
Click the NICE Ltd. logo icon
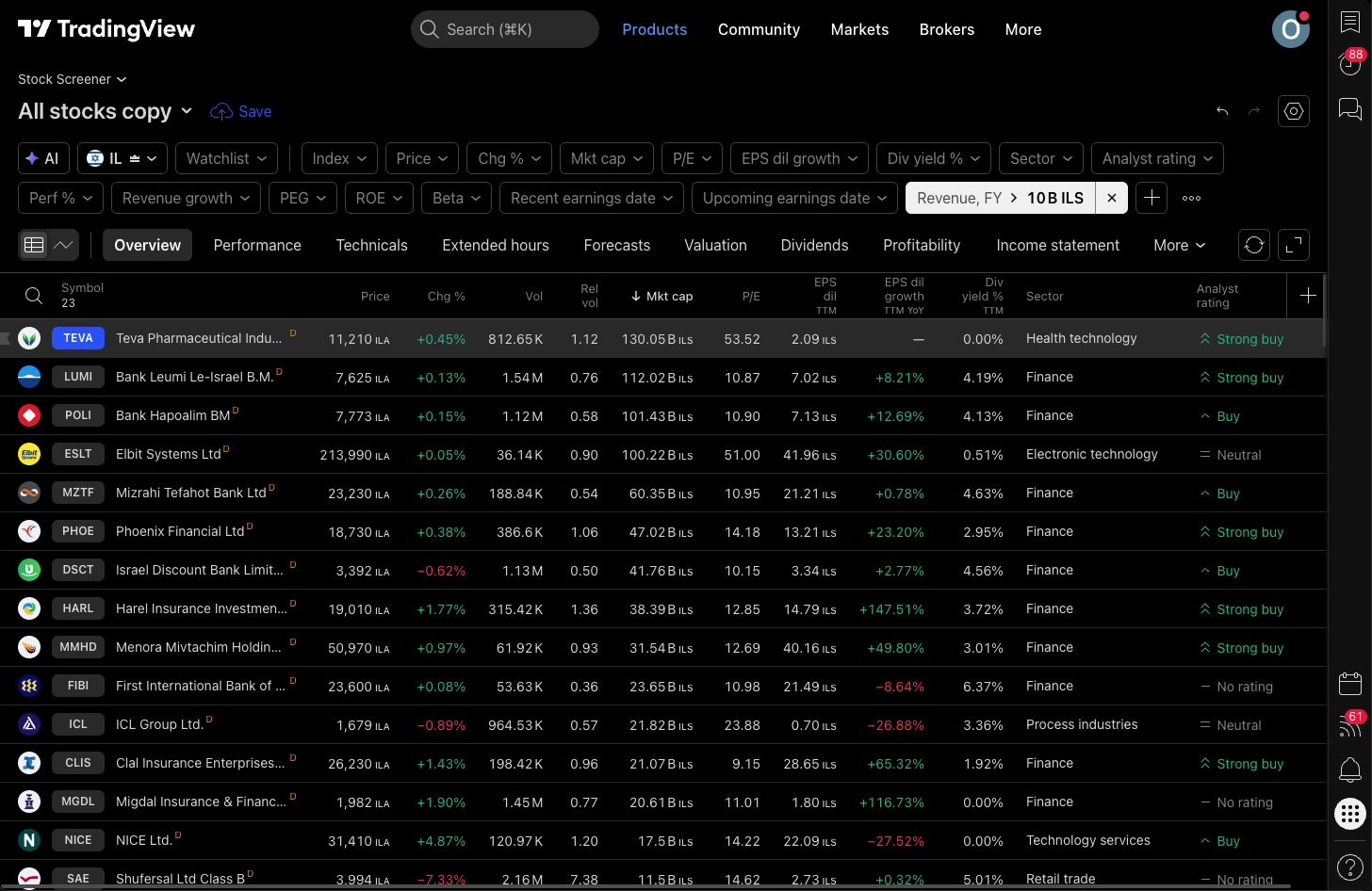(x=29, y=840)
